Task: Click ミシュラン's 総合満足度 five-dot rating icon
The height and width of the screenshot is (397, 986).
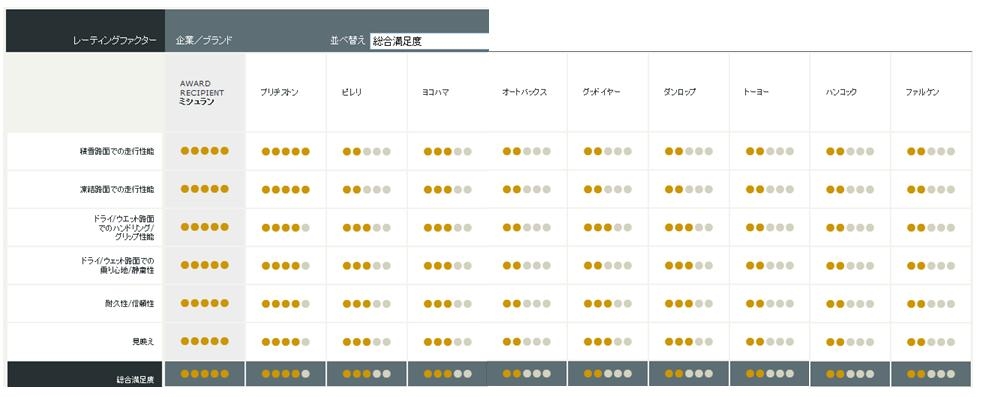Action: click(204, 374)
